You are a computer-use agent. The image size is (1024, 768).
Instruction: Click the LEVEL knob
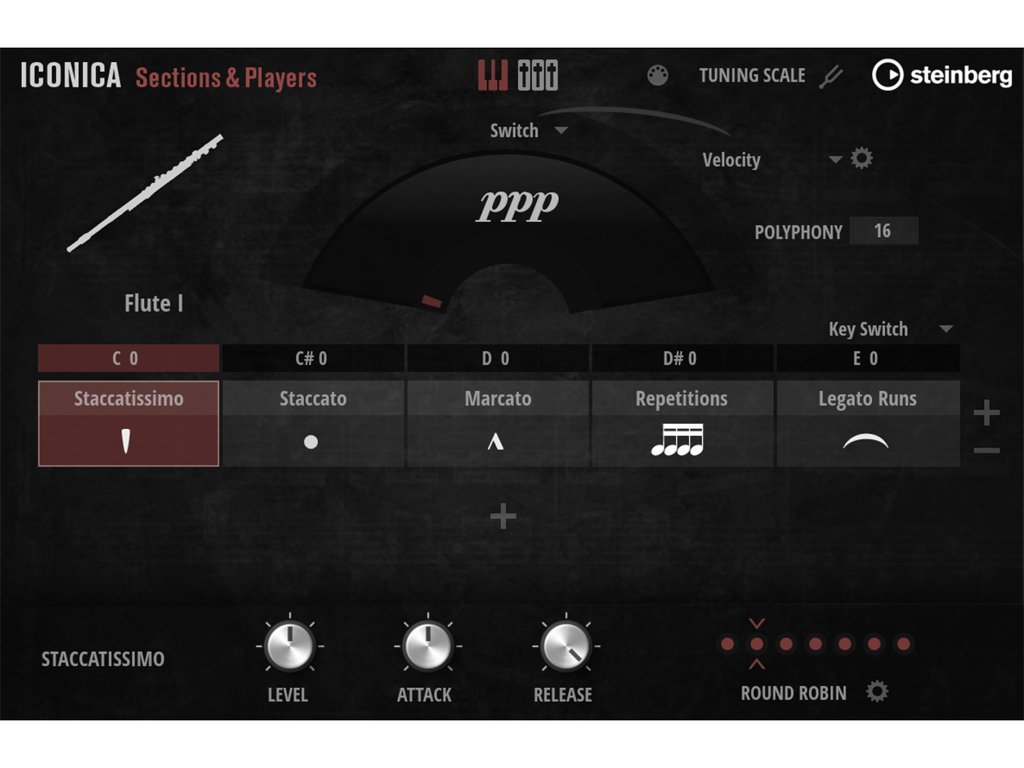tap(289, 645)
